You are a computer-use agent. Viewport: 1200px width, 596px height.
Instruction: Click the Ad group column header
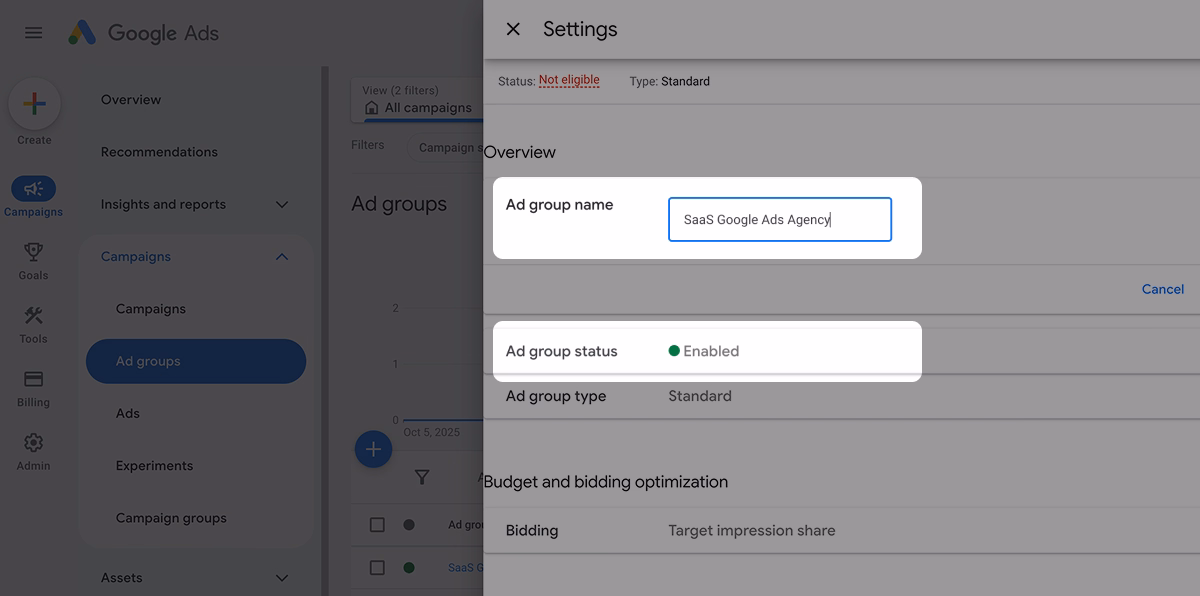click(x=465, y=524)
